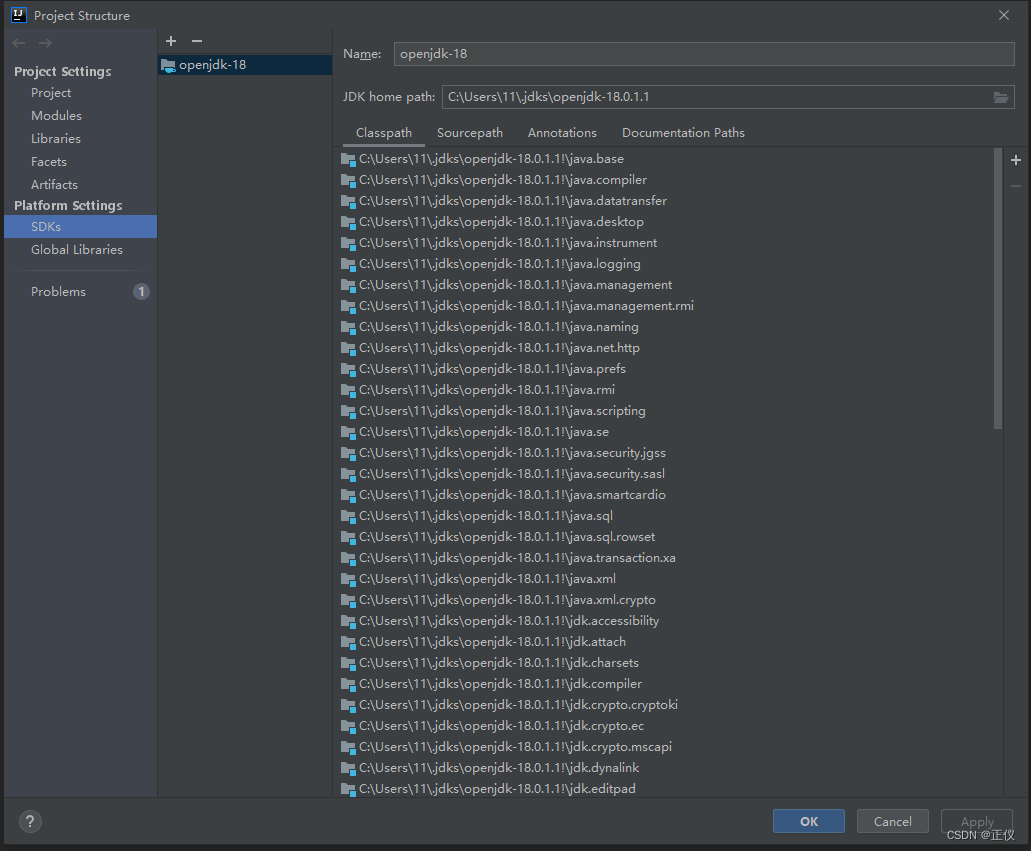Image resolution: width=1031 pixels, height=851 pixels.
Task: Click the Cancel button
Action: point(892,822)
